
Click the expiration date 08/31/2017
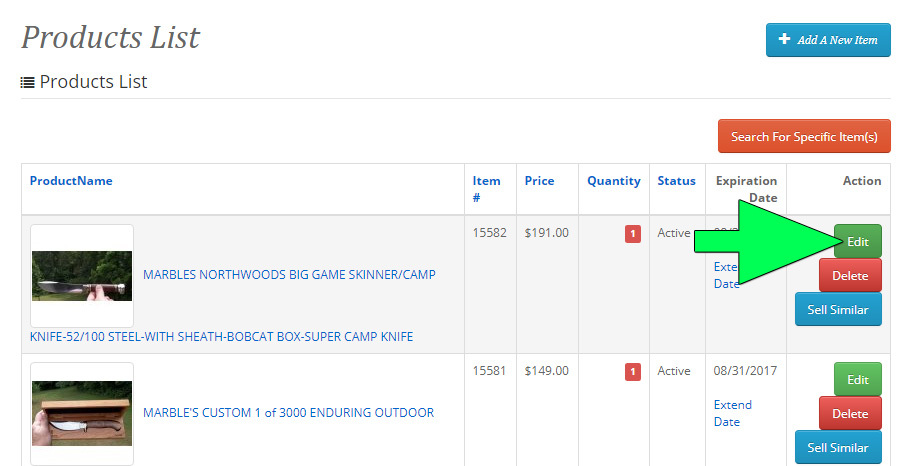(745, 371)
